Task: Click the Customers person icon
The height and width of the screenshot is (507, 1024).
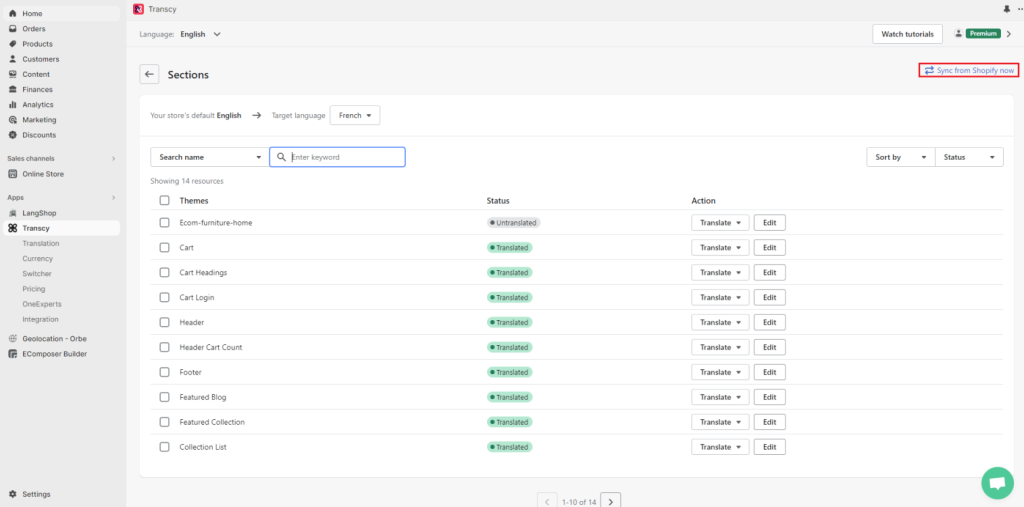Action: [x=12, y=59]
